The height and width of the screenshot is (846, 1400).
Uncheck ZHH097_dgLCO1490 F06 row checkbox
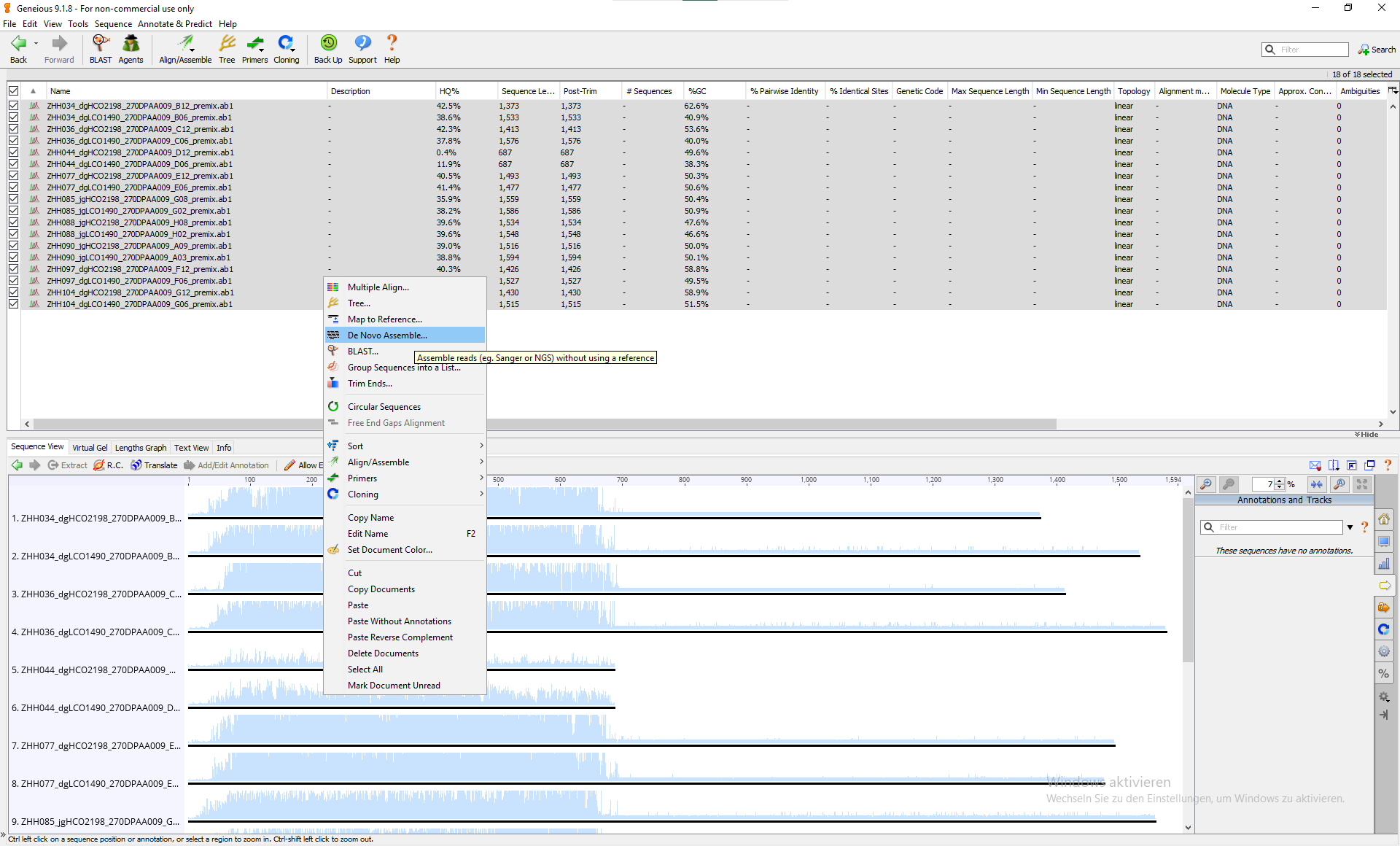(x=13, y=281)
